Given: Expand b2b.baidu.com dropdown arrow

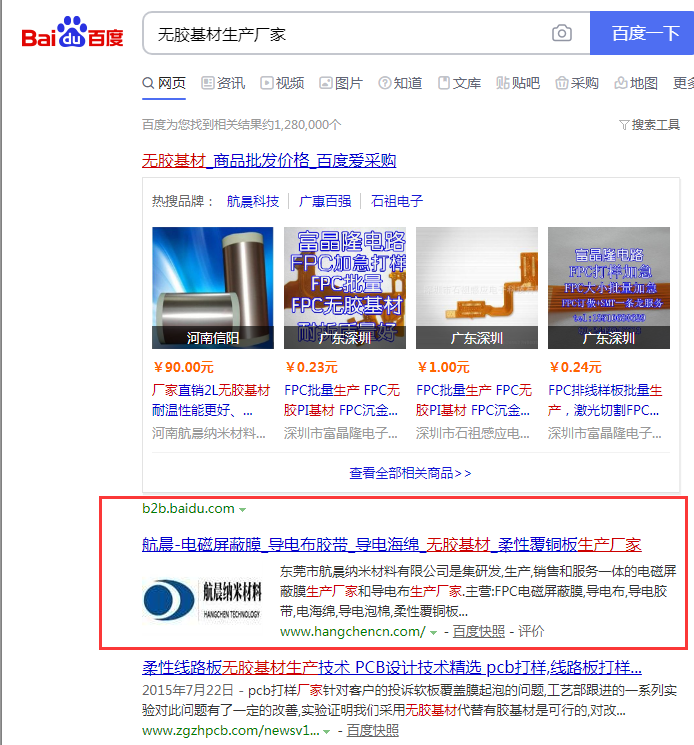Looking at the screenshot, I should (242, 510).
